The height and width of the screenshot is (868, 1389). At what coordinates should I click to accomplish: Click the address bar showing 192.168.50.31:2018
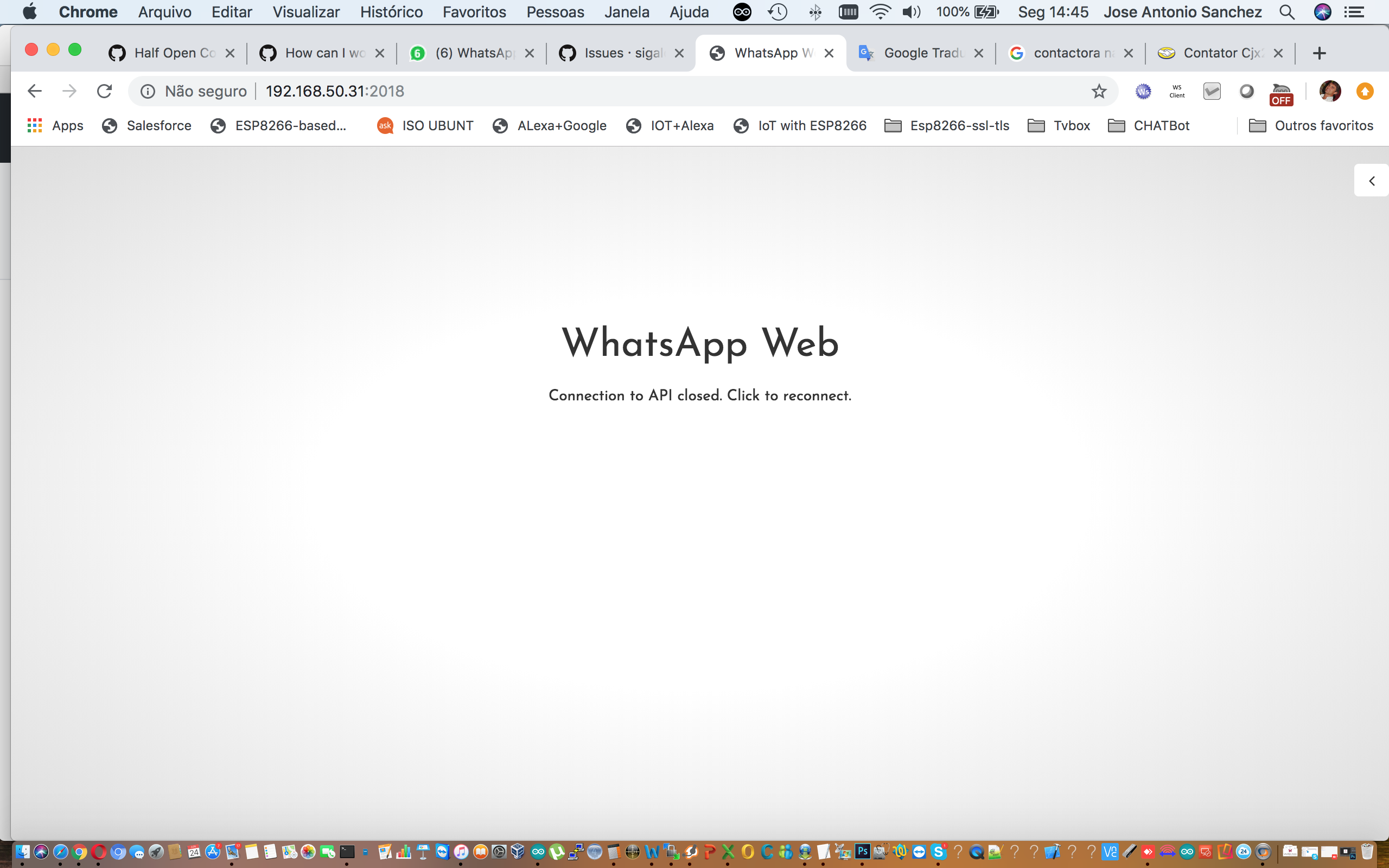[335, 91]
